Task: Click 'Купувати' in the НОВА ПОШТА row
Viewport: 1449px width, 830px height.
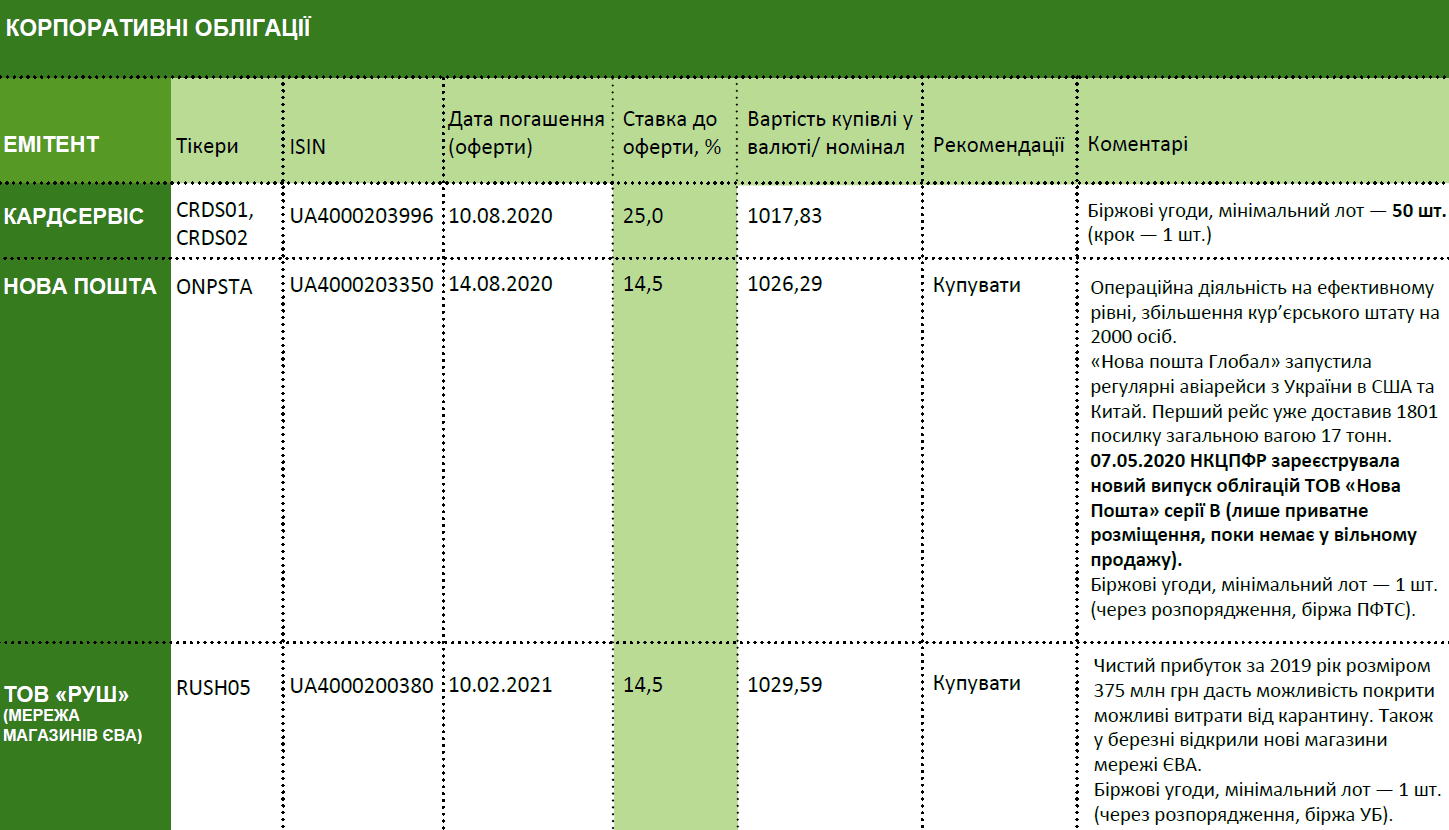Action: coord(977,285)
